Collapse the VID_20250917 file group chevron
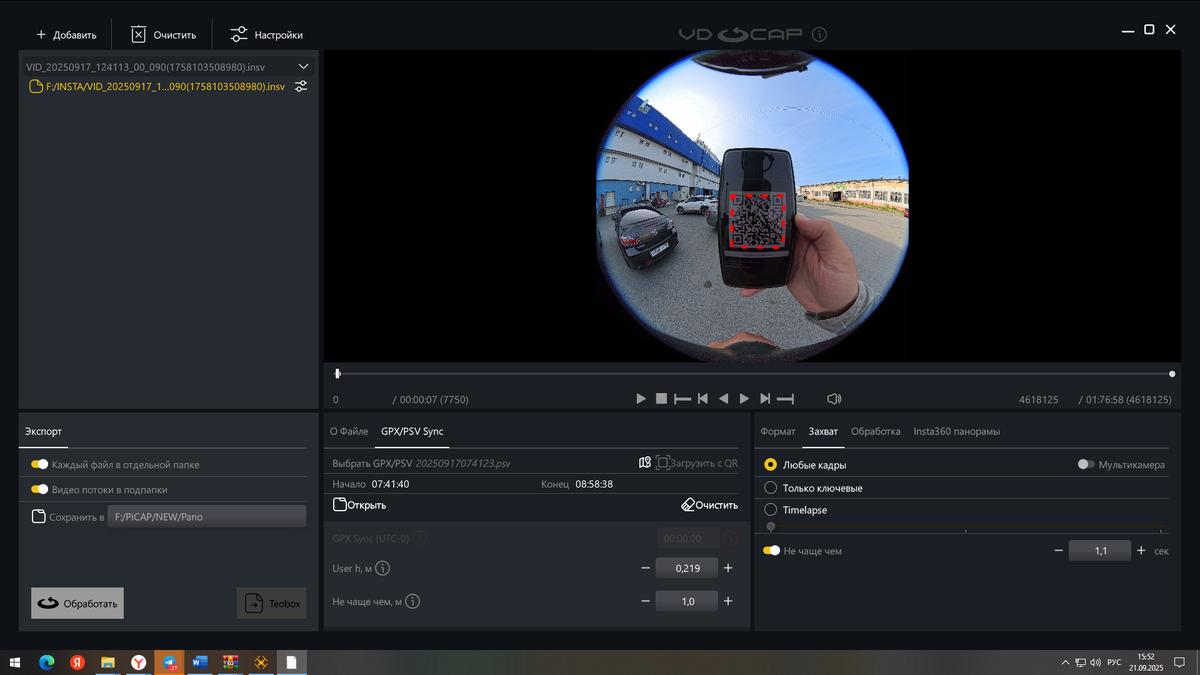The height and width of the screenshot is (675, 1200). coord(304,67)
